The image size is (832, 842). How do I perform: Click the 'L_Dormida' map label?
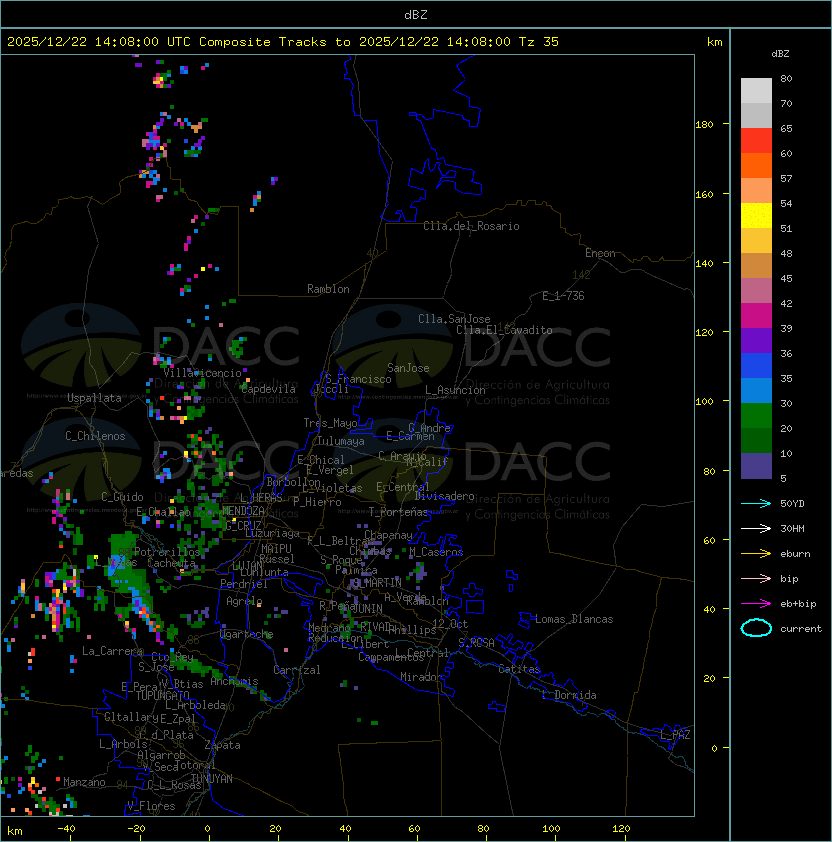click(569, 695)
